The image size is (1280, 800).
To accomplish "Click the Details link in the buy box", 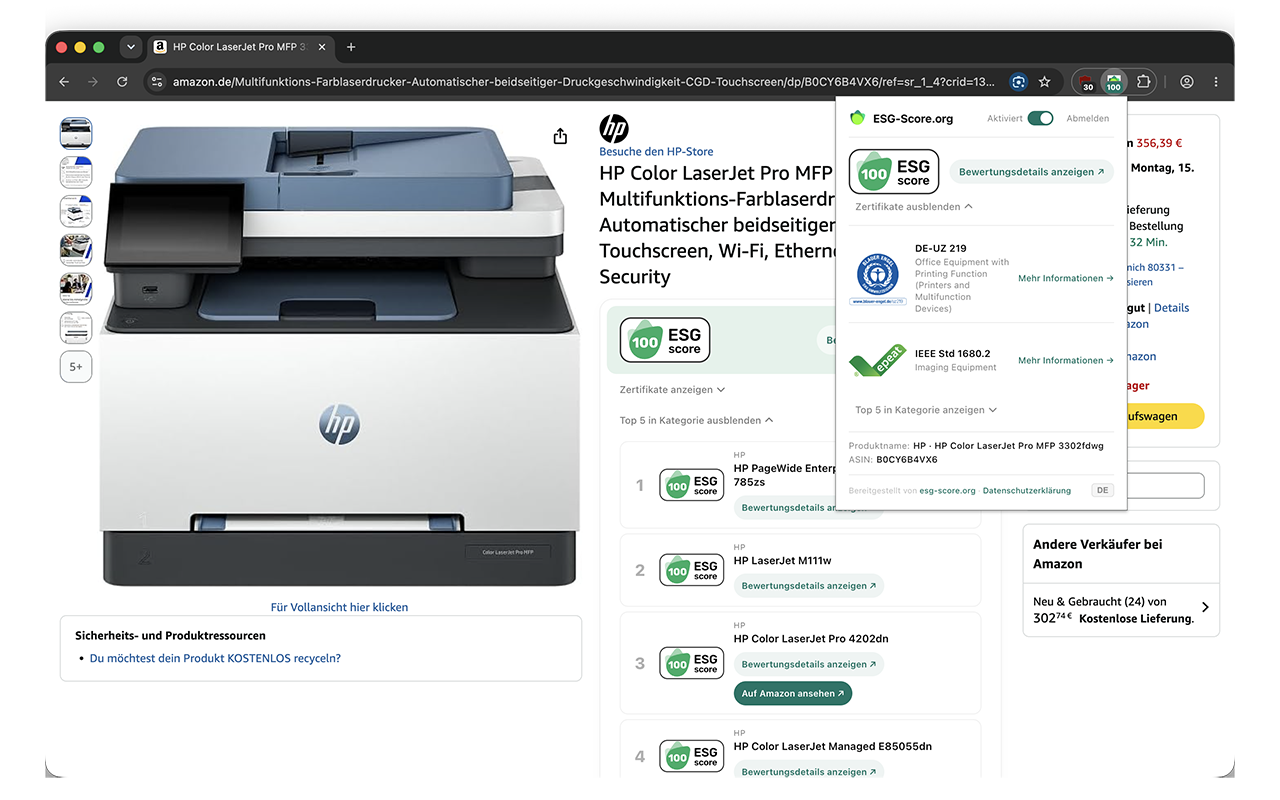I will click(1172, 308).
